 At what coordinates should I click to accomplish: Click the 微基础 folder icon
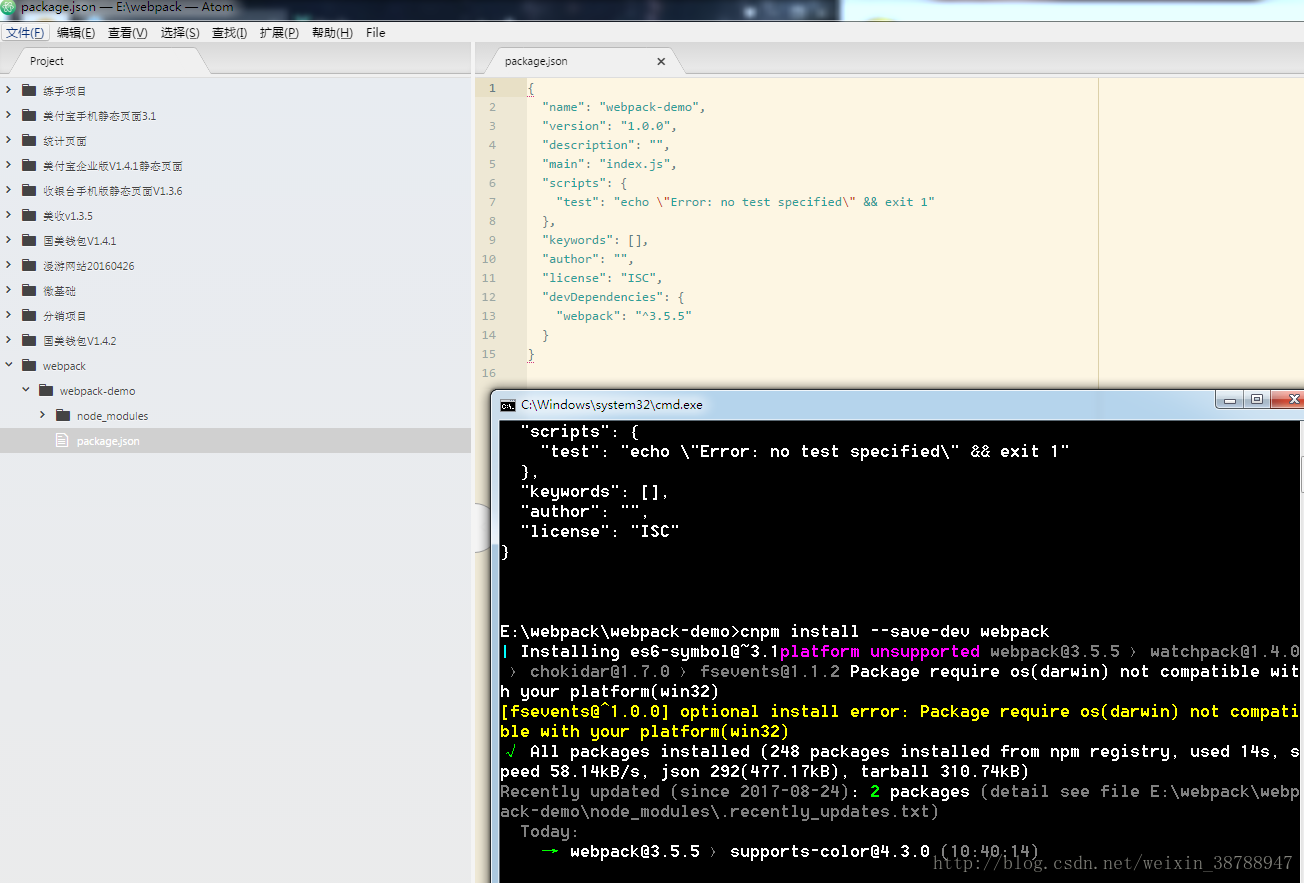[28, 290]
